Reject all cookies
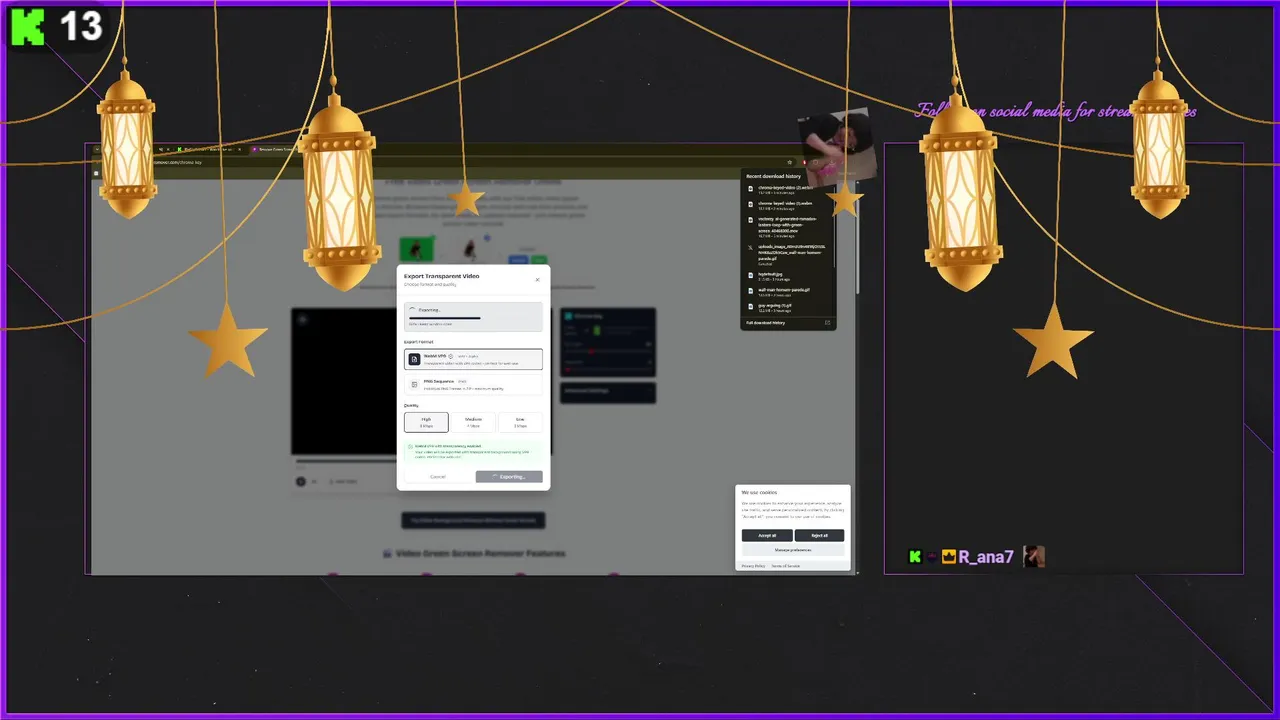 [x=819, y=535]
